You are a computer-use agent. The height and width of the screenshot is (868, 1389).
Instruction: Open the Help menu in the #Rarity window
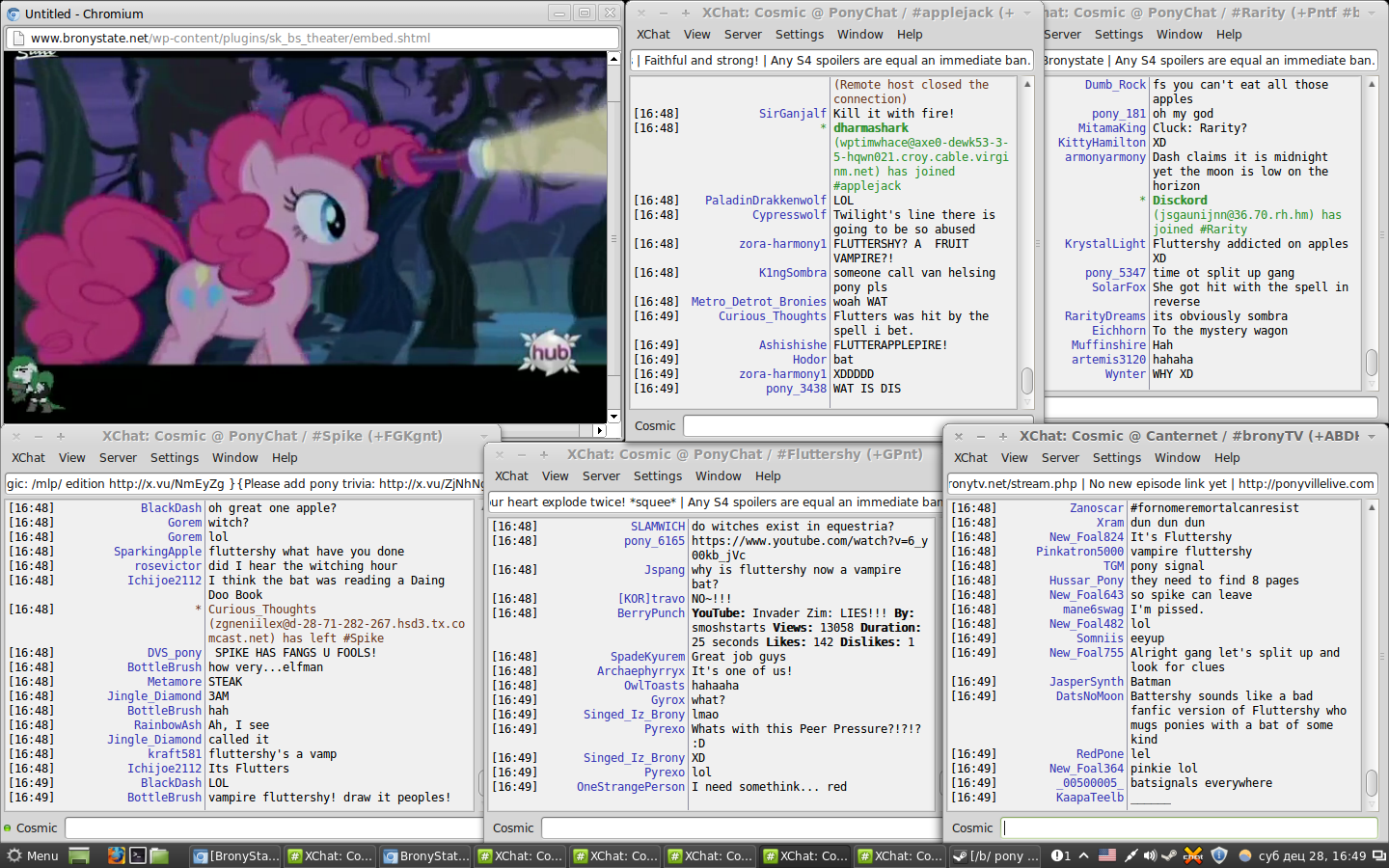(1229, 35)
